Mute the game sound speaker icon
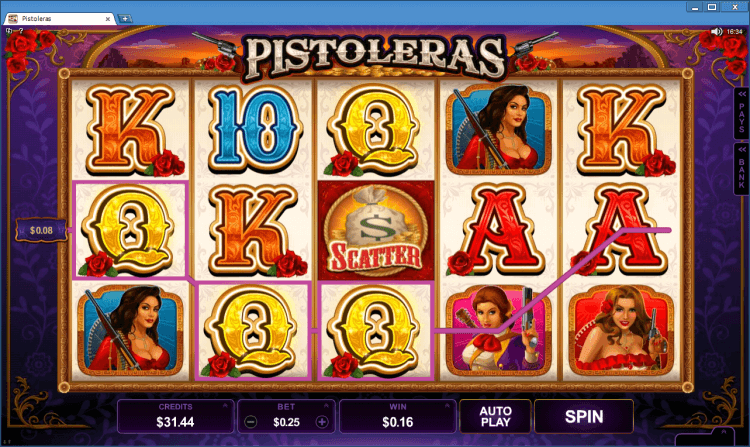Screen dimensions: 750x447 pos(716,32)
